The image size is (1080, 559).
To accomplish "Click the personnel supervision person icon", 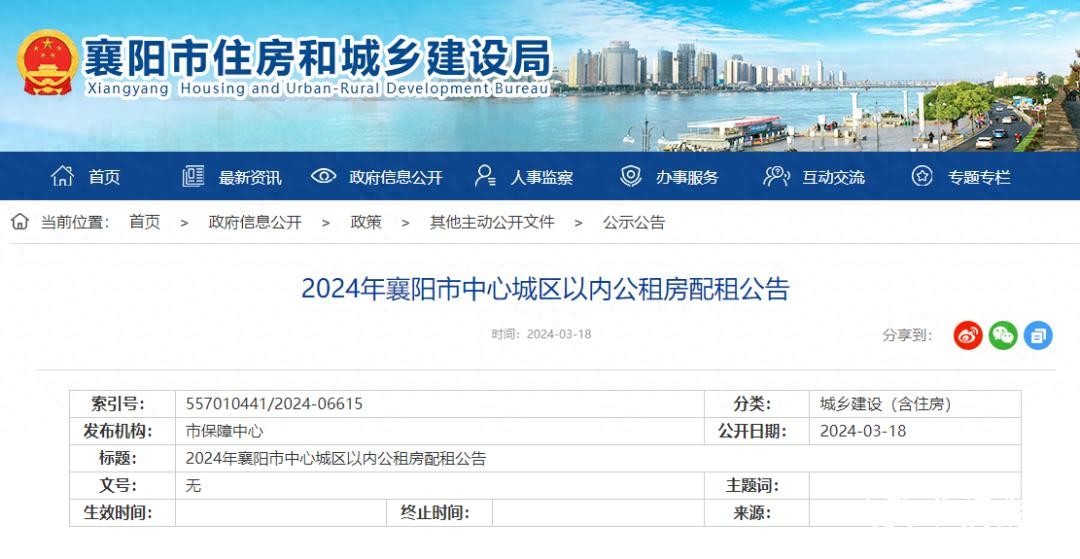I will [x=485, y=177].
